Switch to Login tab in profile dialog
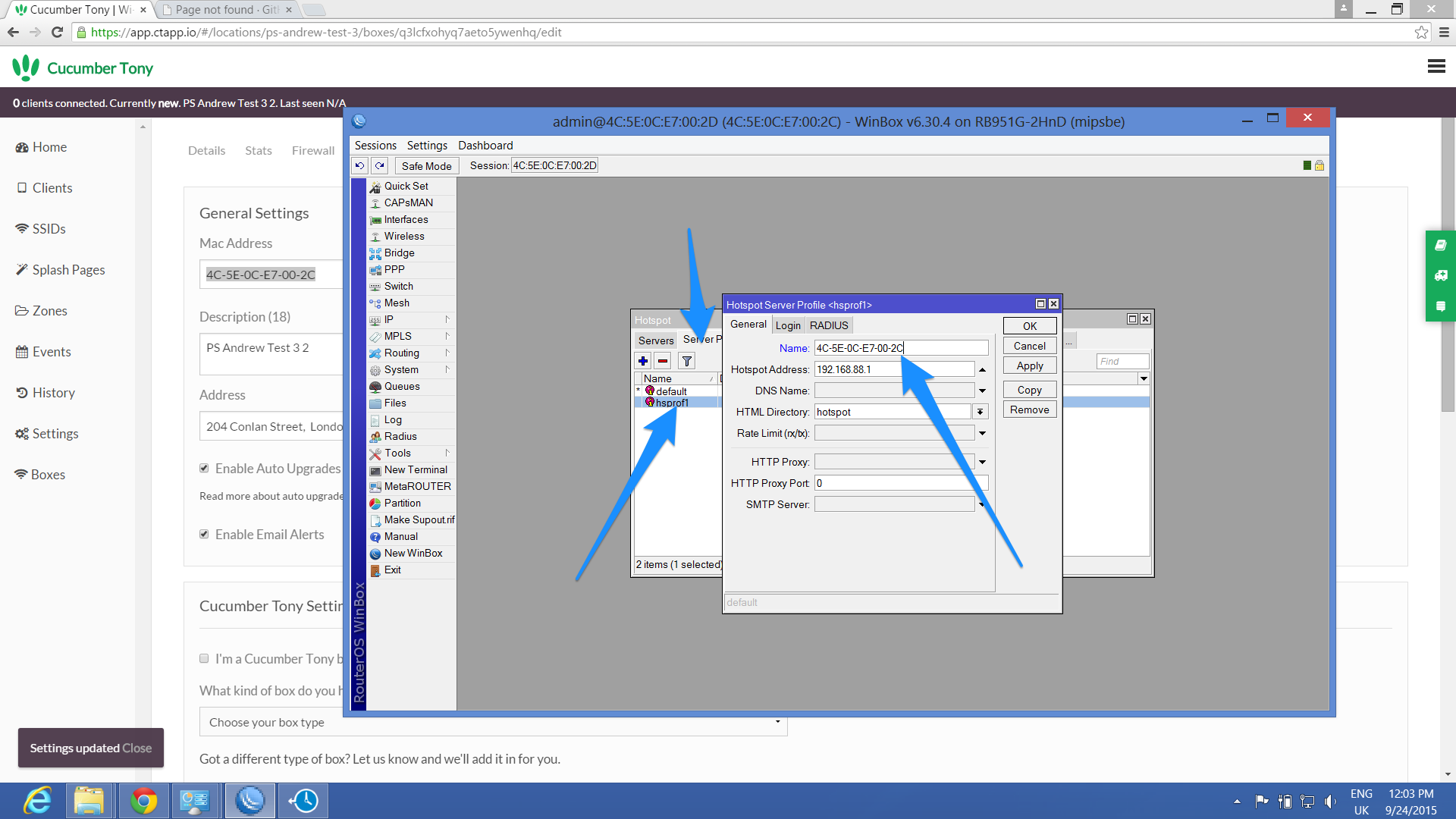This screenshot has width=1456, height=819. click(x=788, y=325)
